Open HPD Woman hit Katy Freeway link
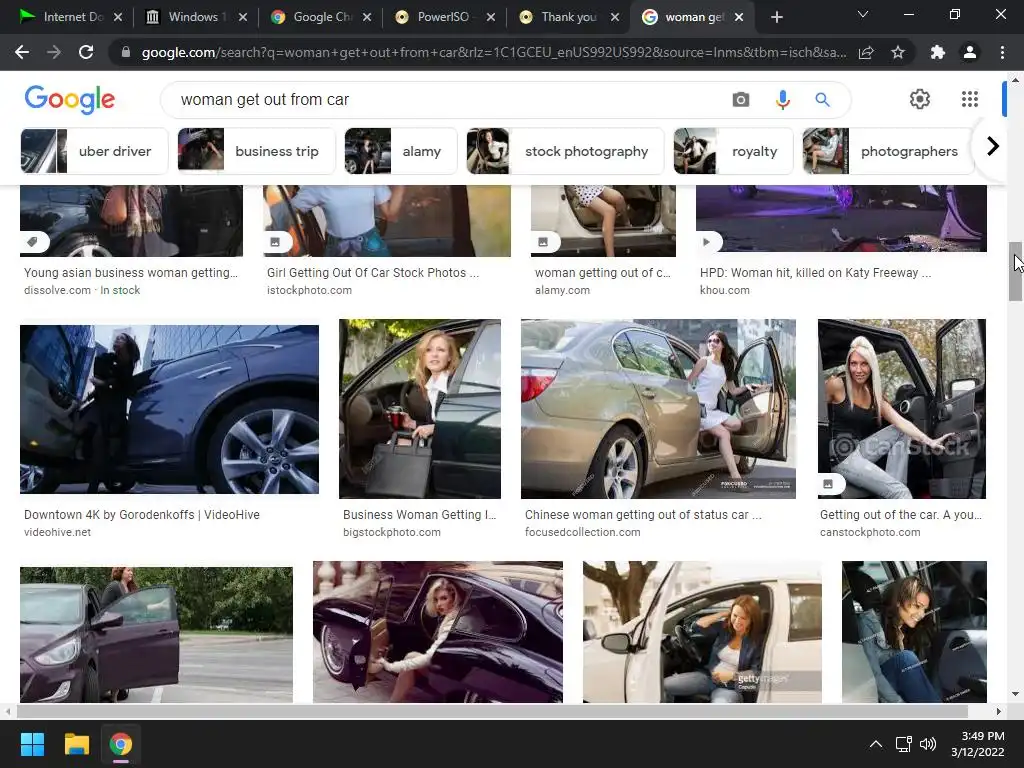The image size is (1024, 768). pyautogui.click(x=816, y=272)
